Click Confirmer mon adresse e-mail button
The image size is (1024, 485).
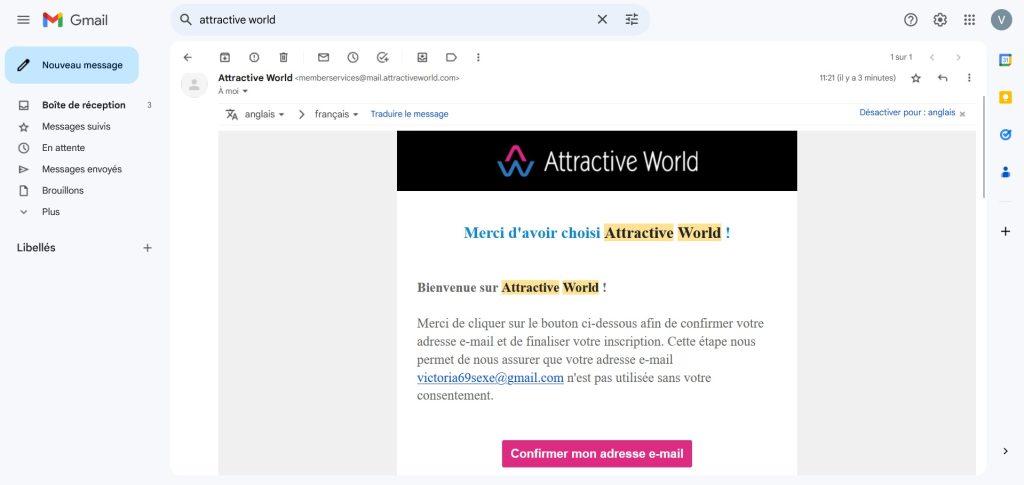pyautogui.click(x=597, y=453)
